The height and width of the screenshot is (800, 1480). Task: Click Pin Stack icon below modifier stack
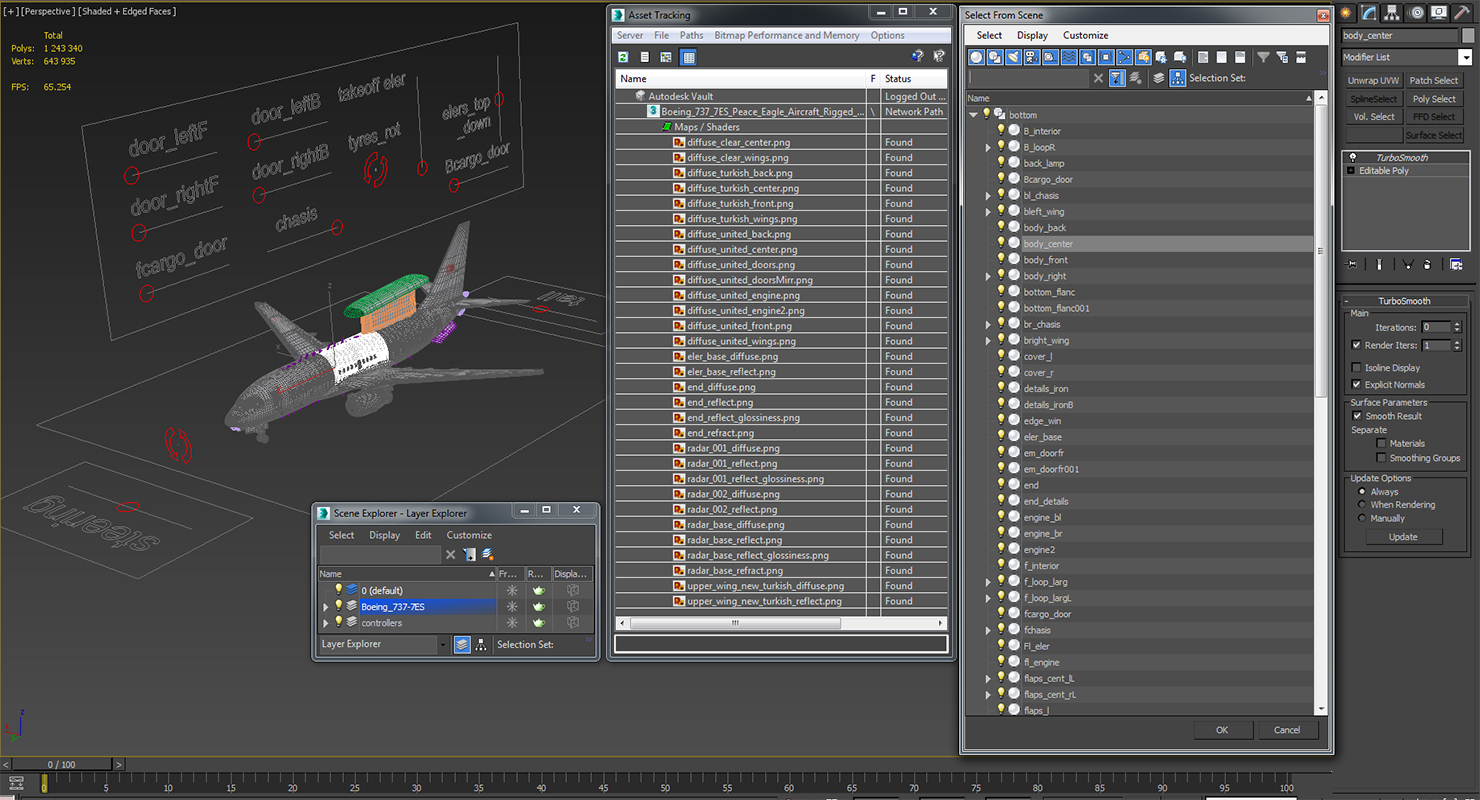tap(1353, 265)
